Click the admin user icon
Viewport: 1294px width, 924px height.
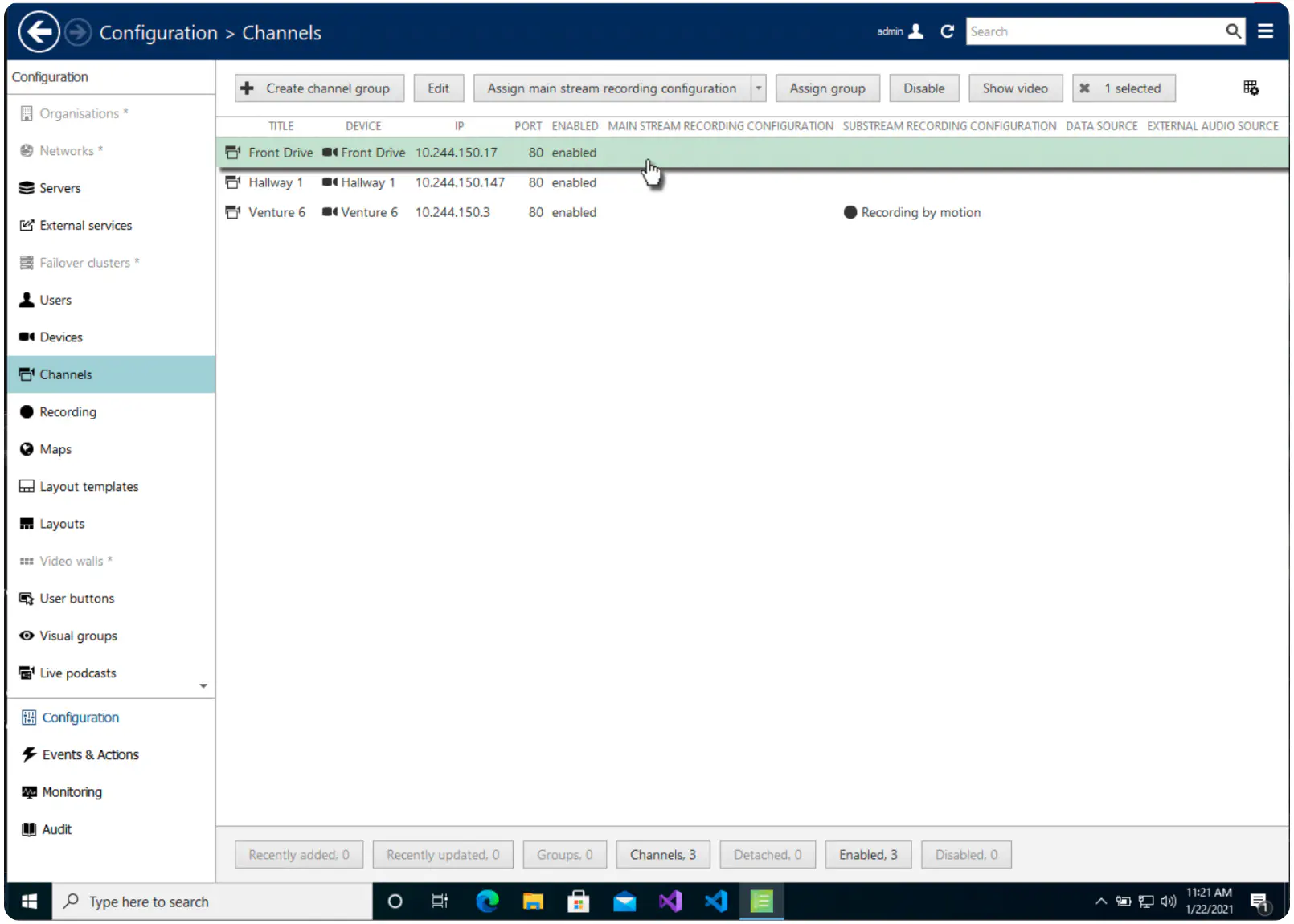point(915,31)
